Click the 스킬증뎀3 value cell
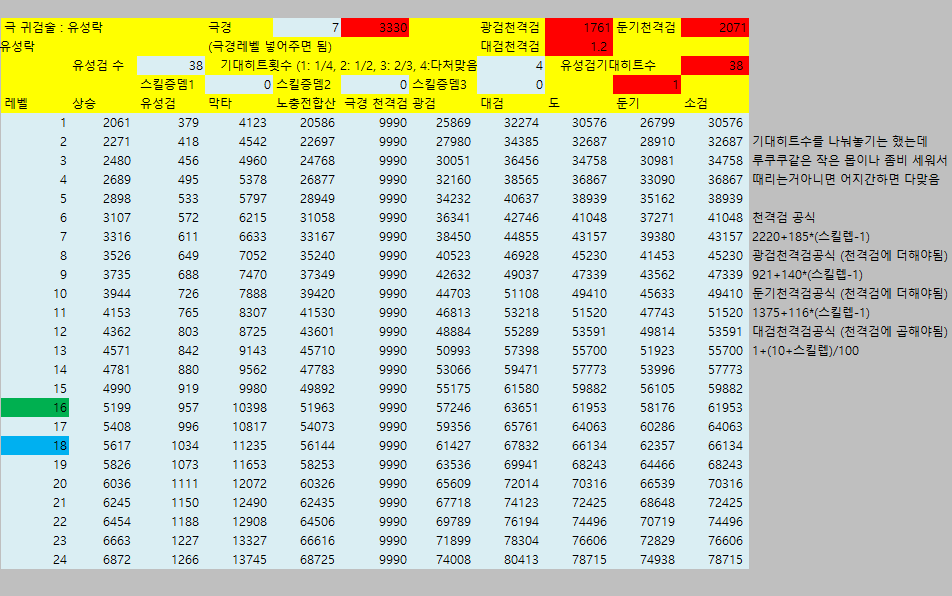Viewport: 952px width, 596px height. 511,85
